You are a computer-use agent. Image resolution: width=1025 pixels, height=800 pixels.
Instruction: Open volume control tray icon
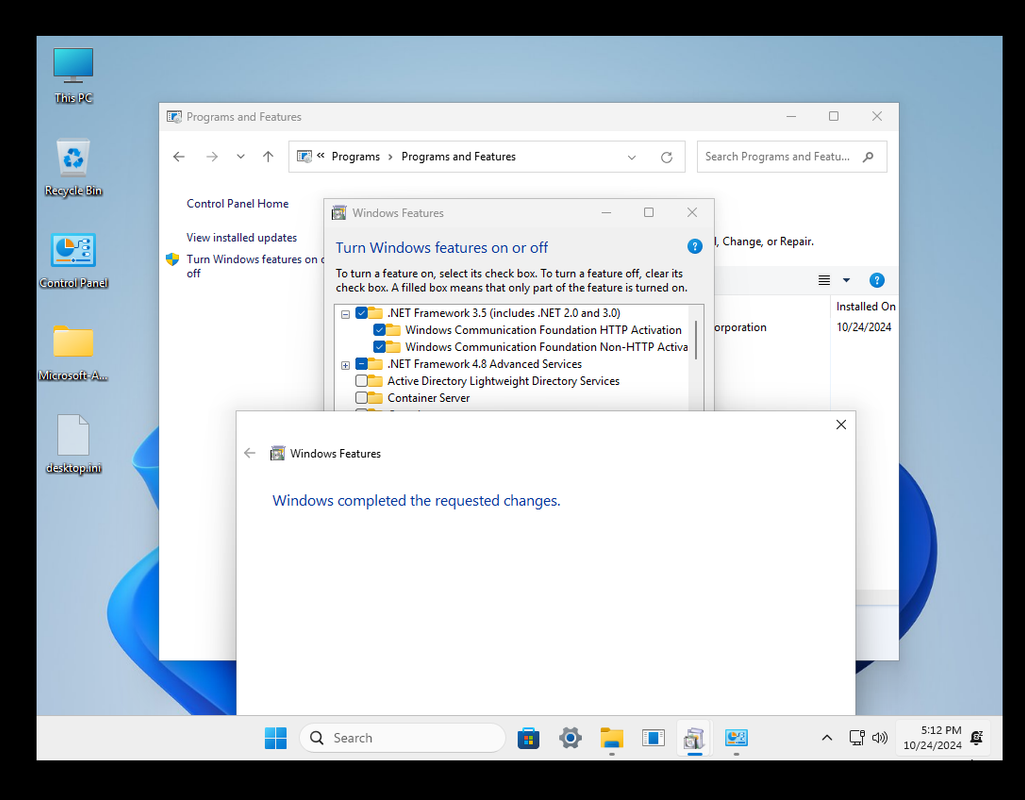pos(879,738)
